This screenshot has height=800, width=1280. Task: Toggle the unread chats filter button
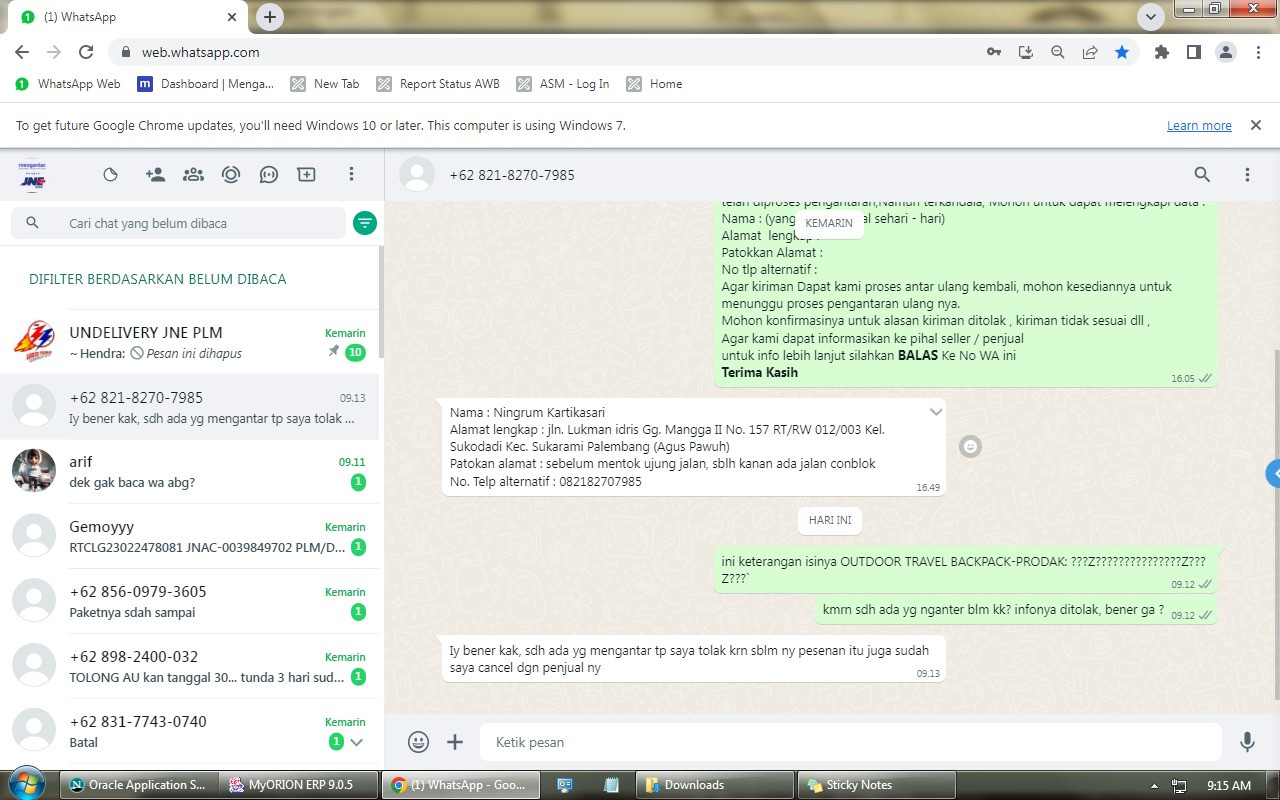click(x=365, y=223)
